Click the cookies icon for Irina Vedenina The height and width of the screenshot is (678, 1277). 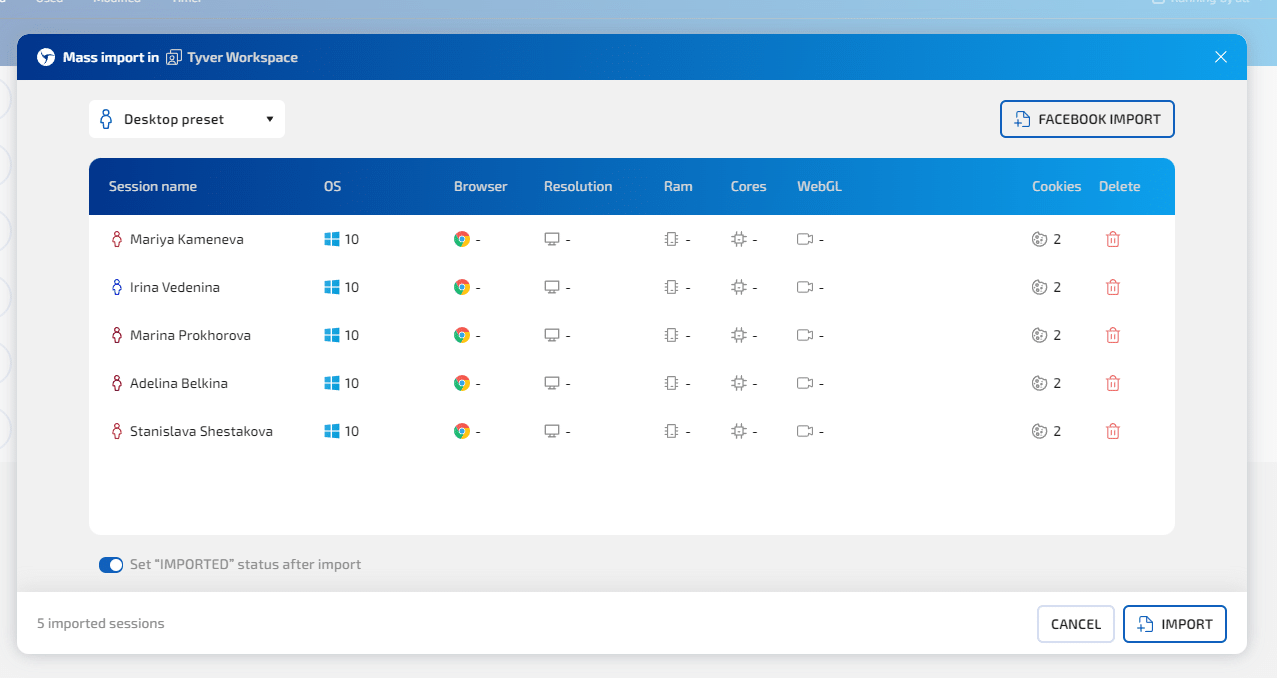tap(1039, 287)
